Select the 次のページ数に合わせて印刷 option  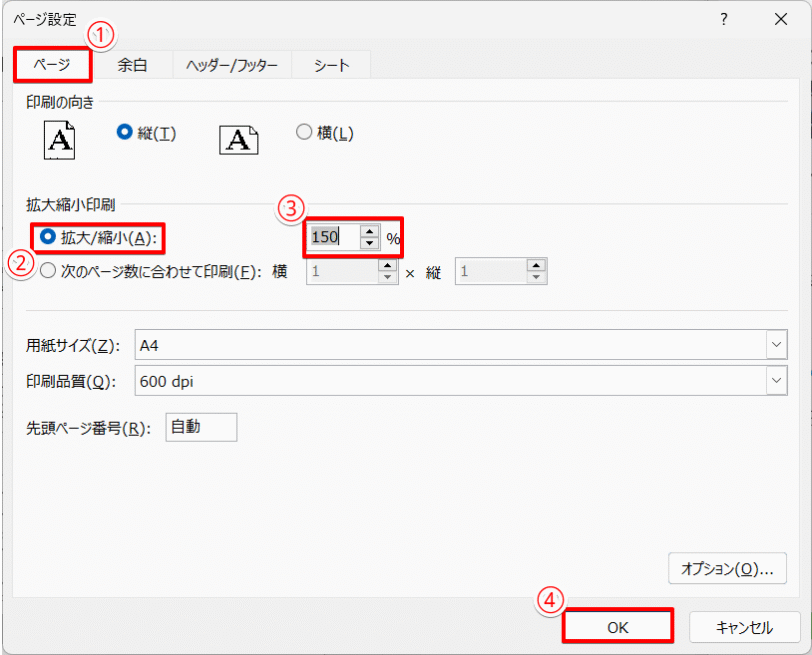point(47,270)
